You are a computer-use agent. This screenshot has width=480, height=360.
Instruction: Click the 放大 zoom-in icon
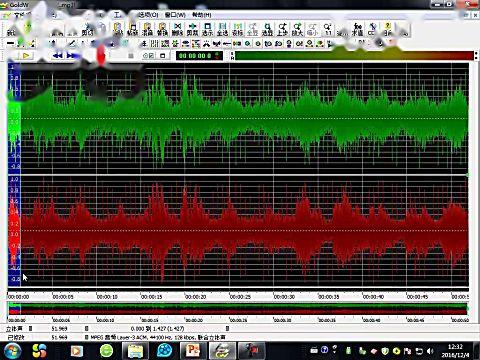(x=297, y=29)
